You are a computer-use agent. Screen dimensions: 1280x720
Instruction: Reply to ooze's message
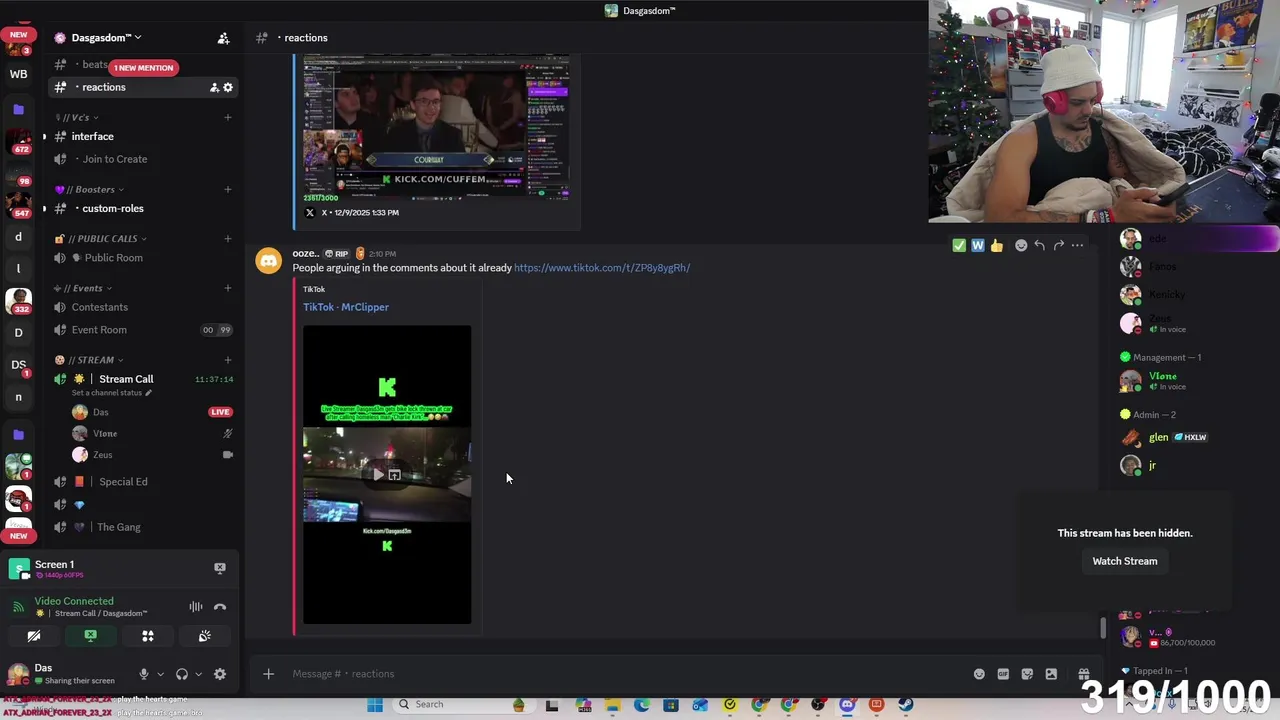pos(1040,245)
